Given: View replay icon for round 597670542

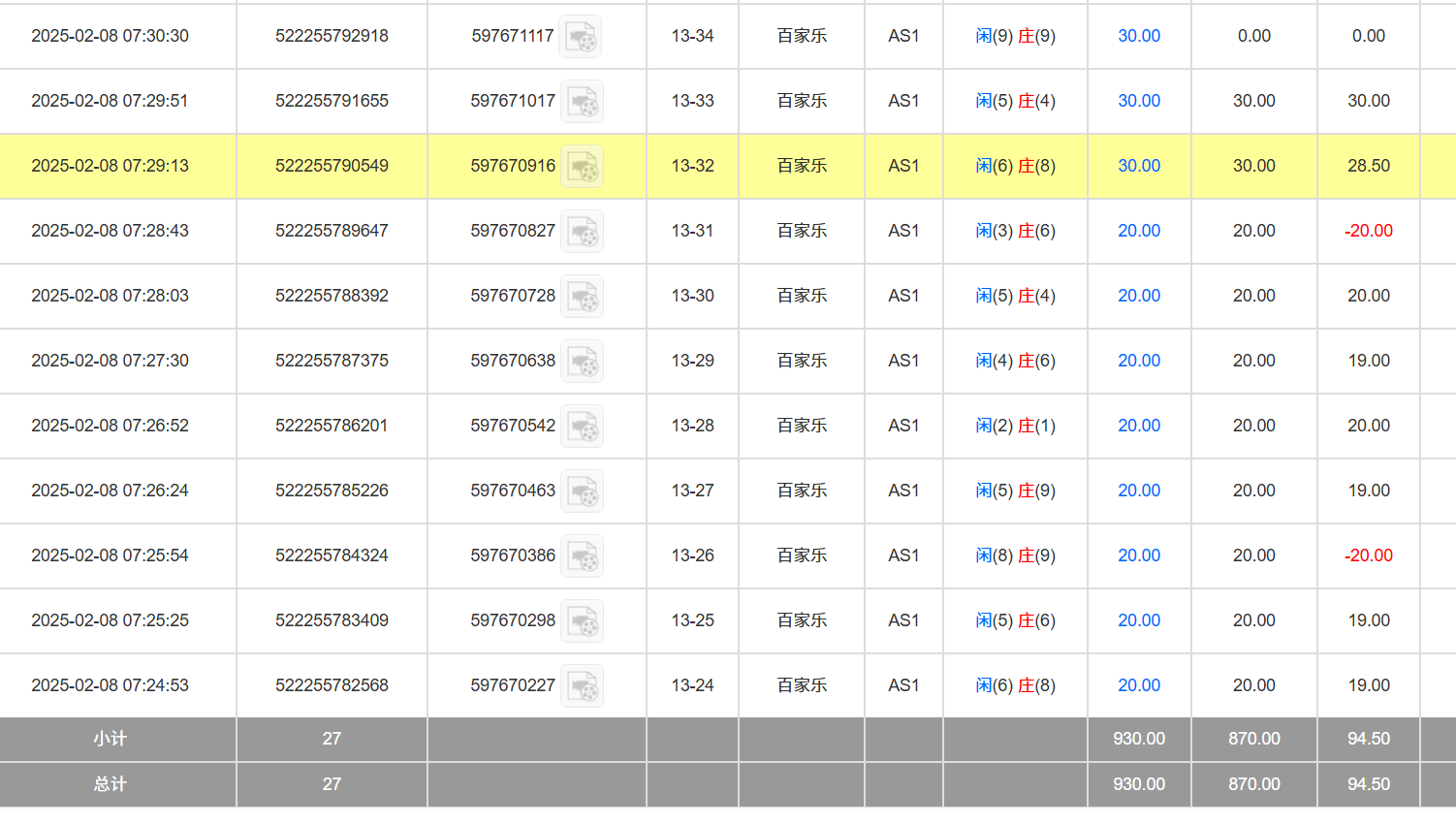Looking at the screenshot, I should [583, 427].
